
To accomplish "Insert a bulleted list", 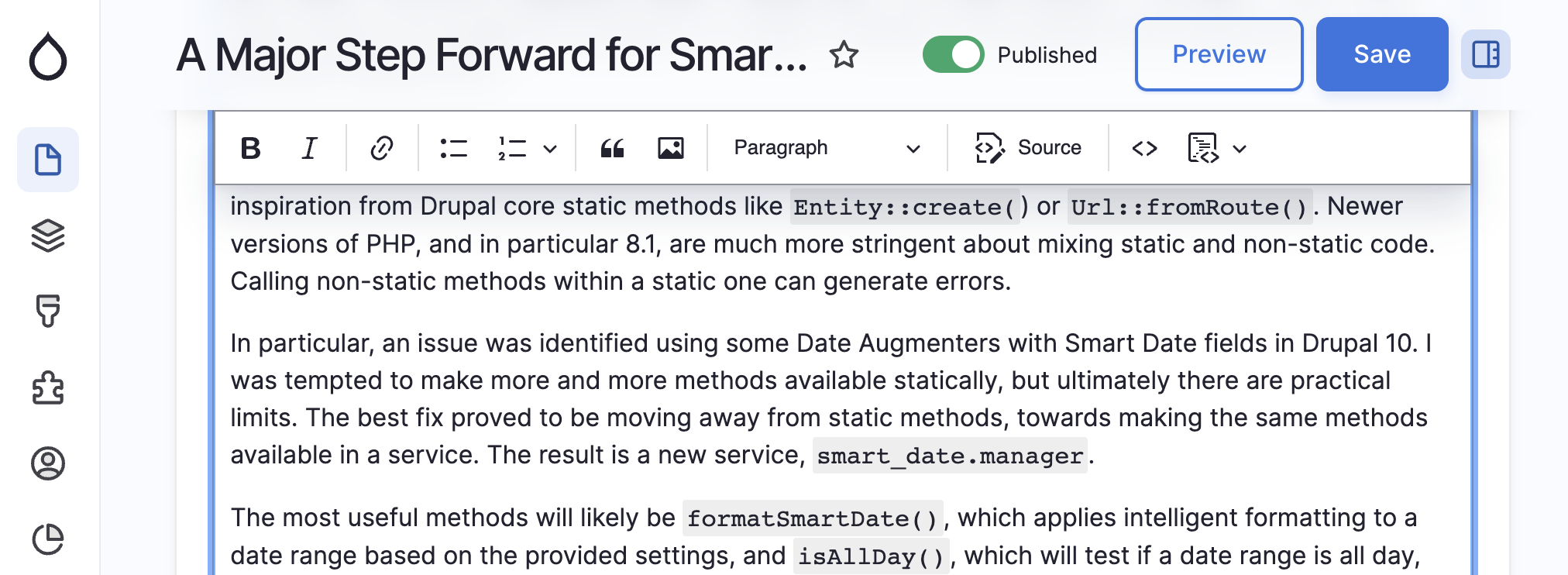I will coord(453,148).
